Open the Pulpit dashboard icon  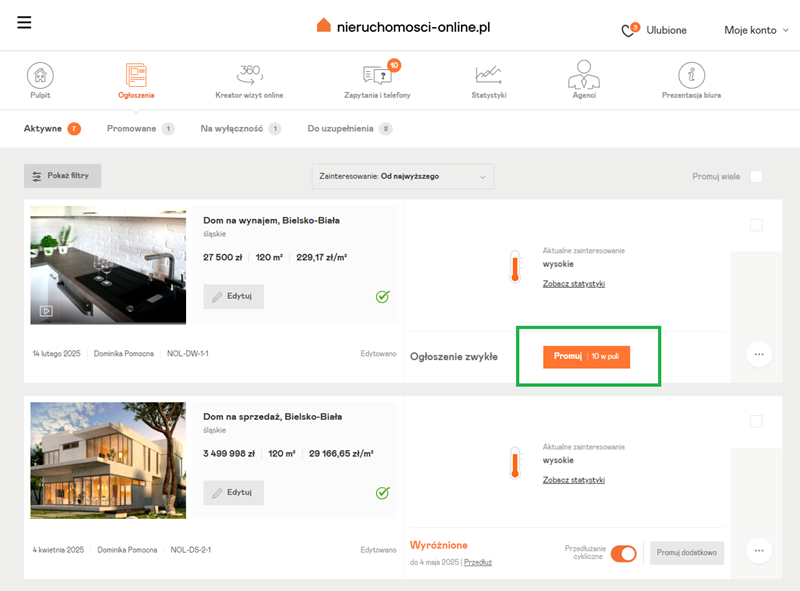point(40,75)
